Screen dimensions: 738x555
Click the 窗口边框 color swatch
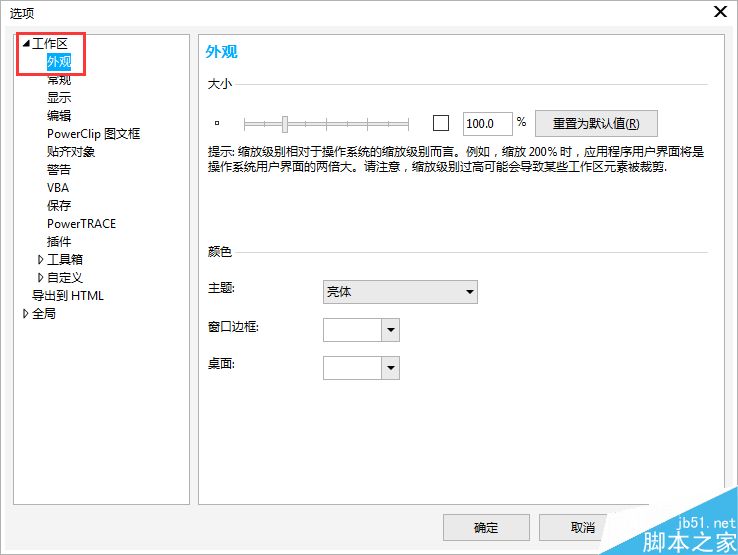coord(352,330)
